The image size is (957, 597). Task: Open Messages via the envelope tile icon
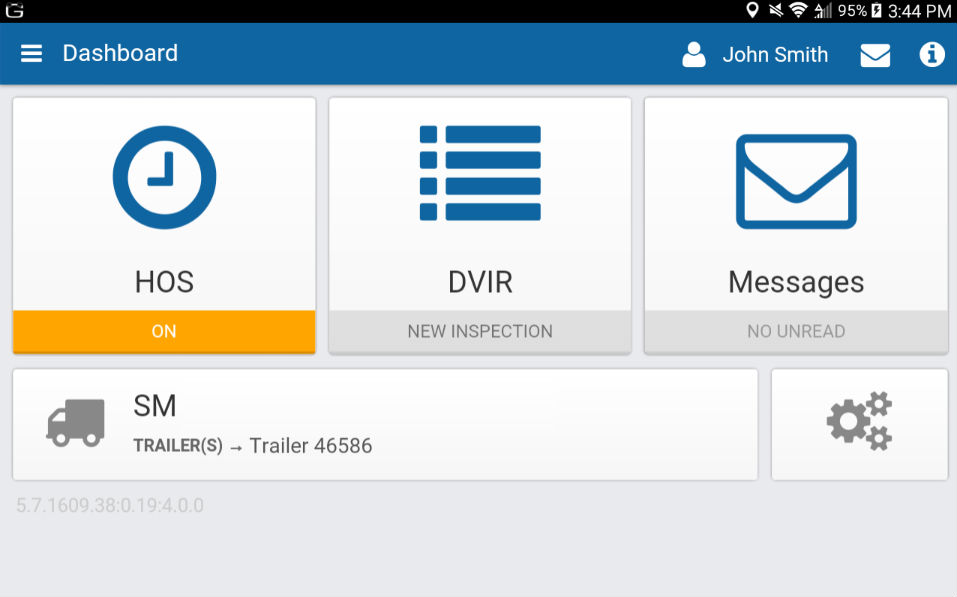click(796, 182)
